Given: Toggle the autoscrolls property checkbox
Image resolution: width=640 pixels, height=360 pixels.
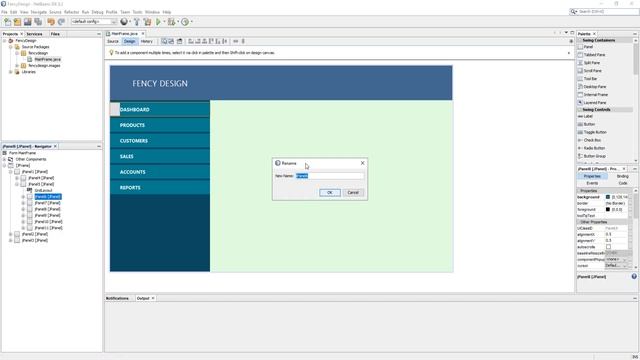Looking at the screenshot, I should click(x=608, y=247).
